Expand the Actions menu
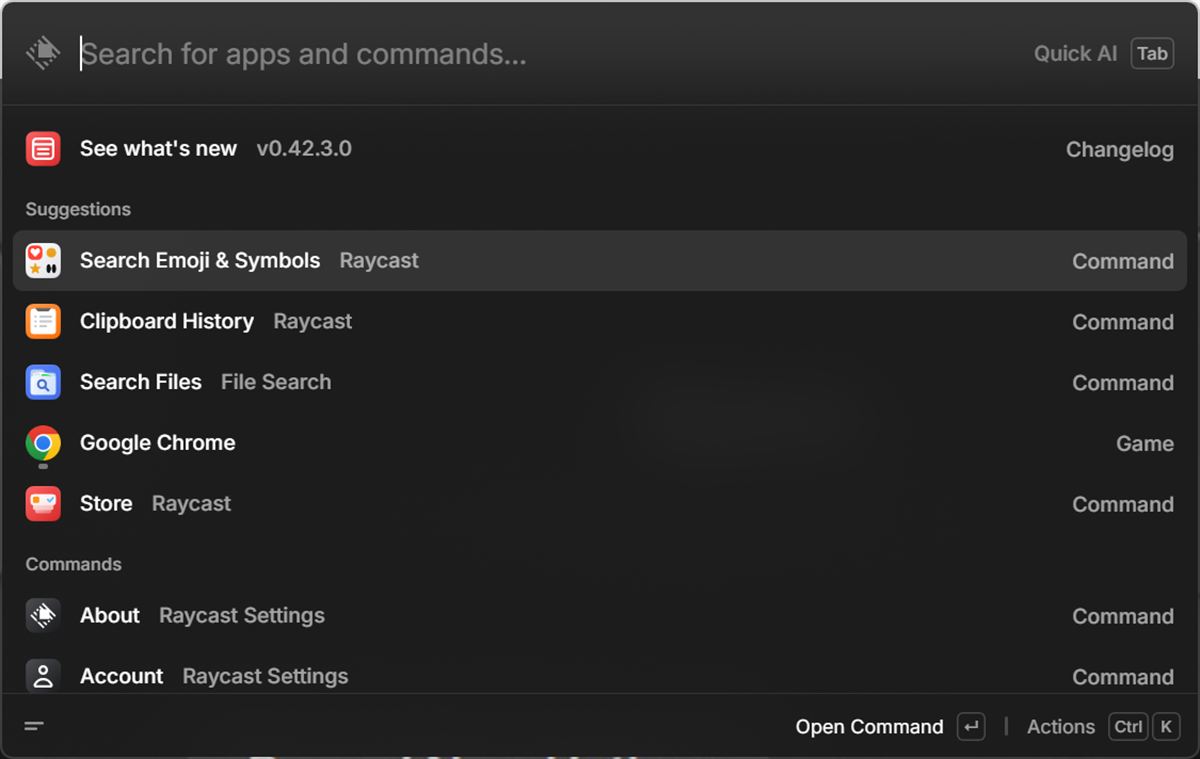 (x=1061, y=727)
